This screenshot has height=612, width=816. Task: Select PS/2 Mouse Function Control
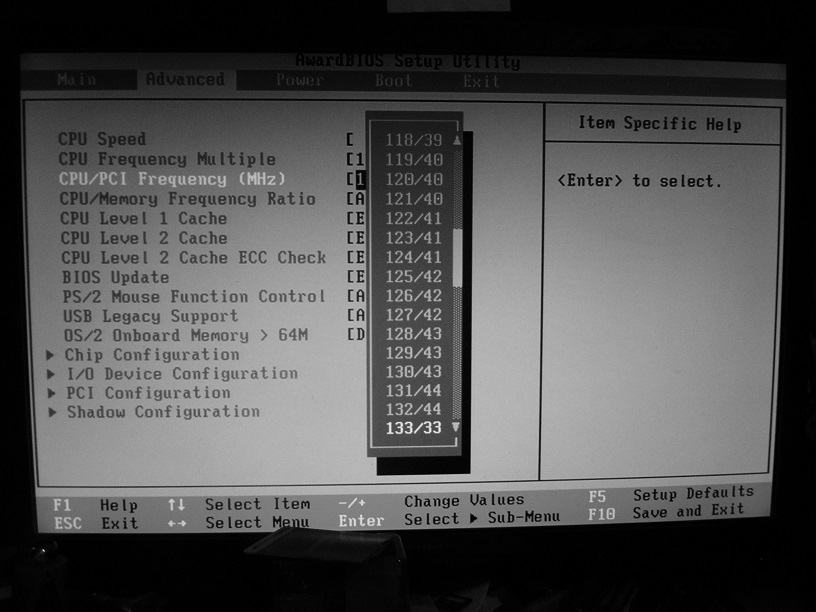tap(194, 296)
